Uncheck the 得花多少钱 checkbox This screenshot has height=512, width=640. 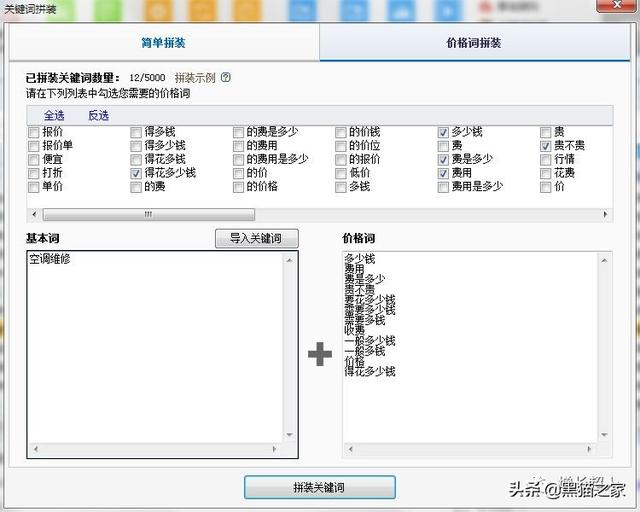pos(136,173)
